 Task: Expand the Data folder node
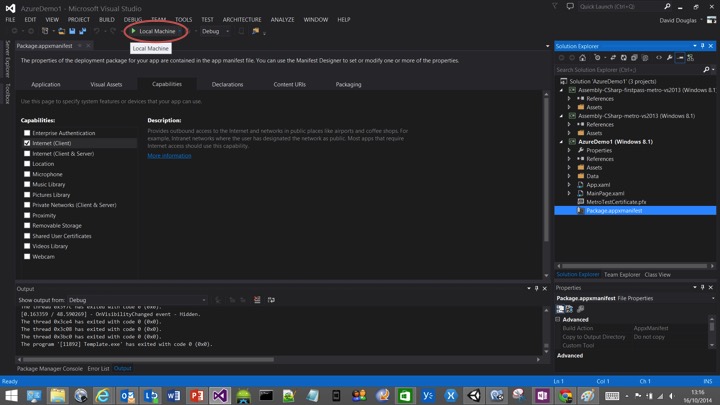coord(569,176)
